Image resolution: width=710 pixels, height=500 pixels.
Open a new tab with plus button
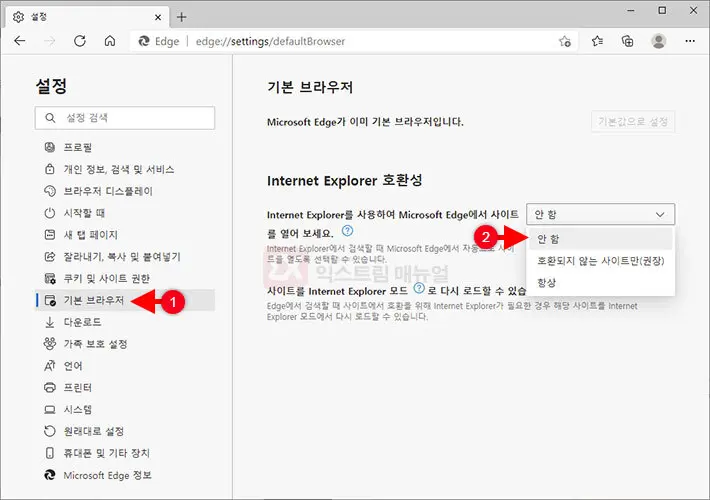[182, 17]
